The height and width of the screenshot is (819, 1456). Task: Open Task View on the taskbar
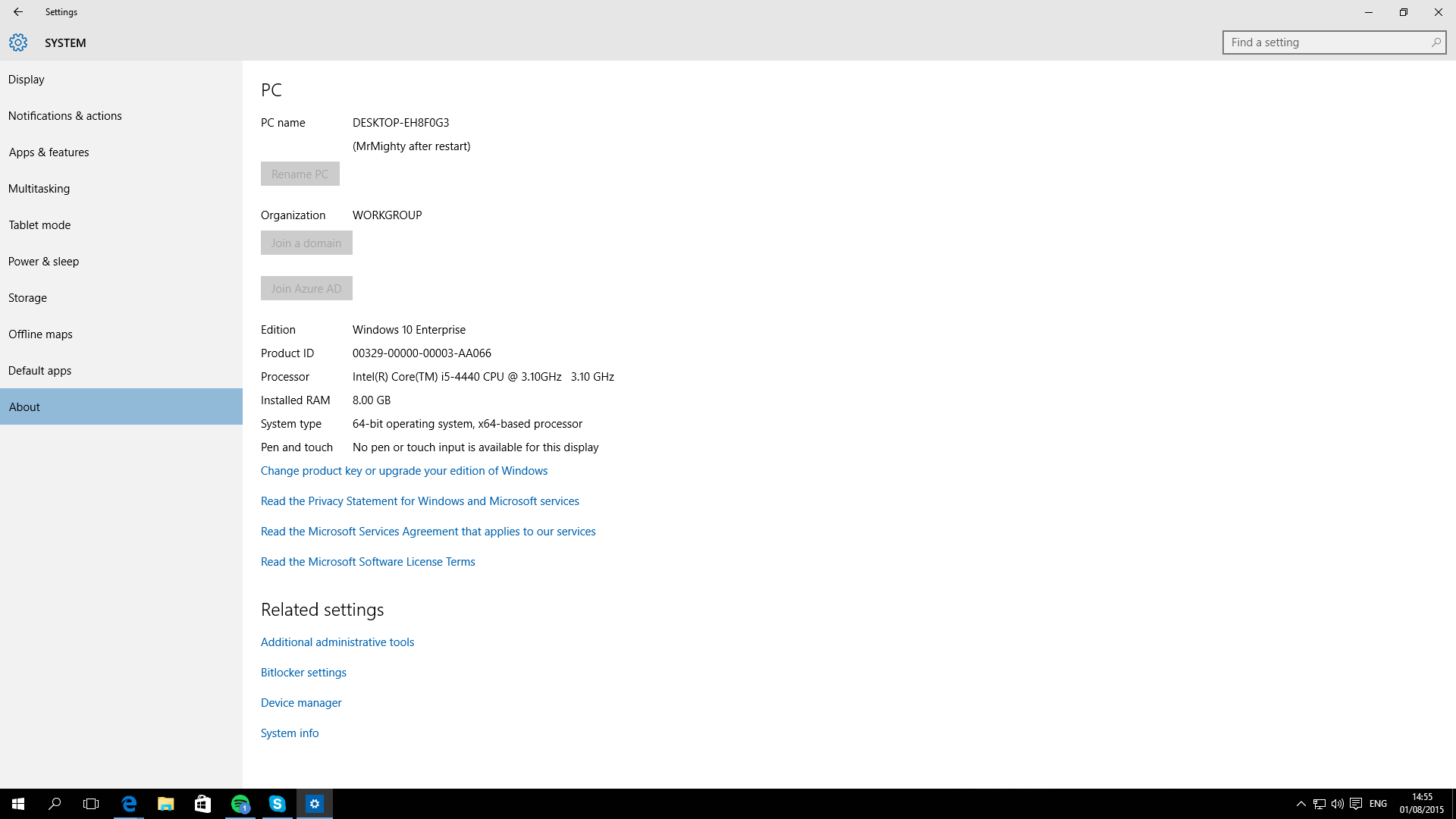(x=91, y=804)
